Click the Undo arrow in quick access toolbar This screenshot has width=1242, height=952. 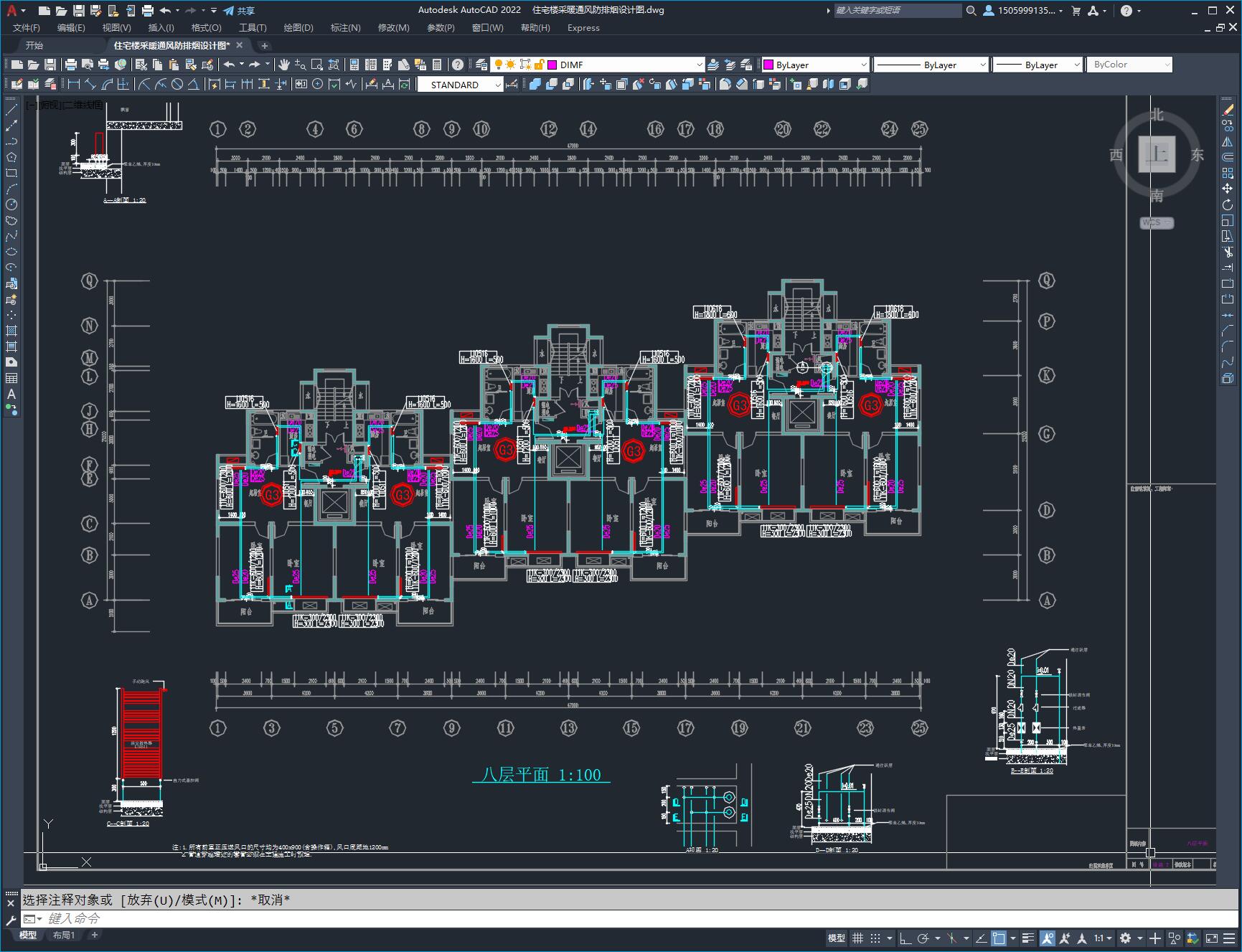coord(165,10)
